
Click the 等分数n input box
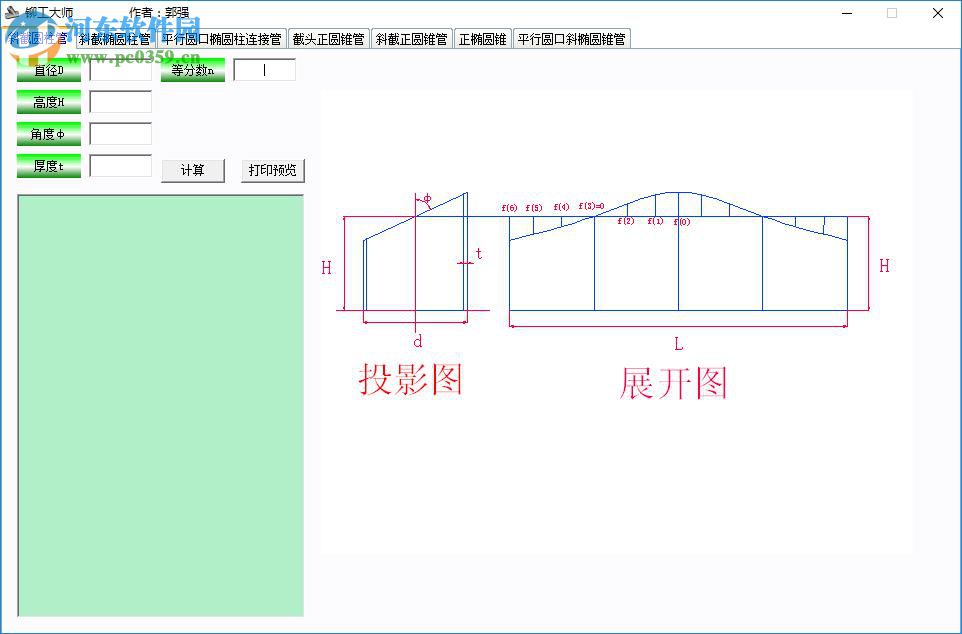point(263,70)
